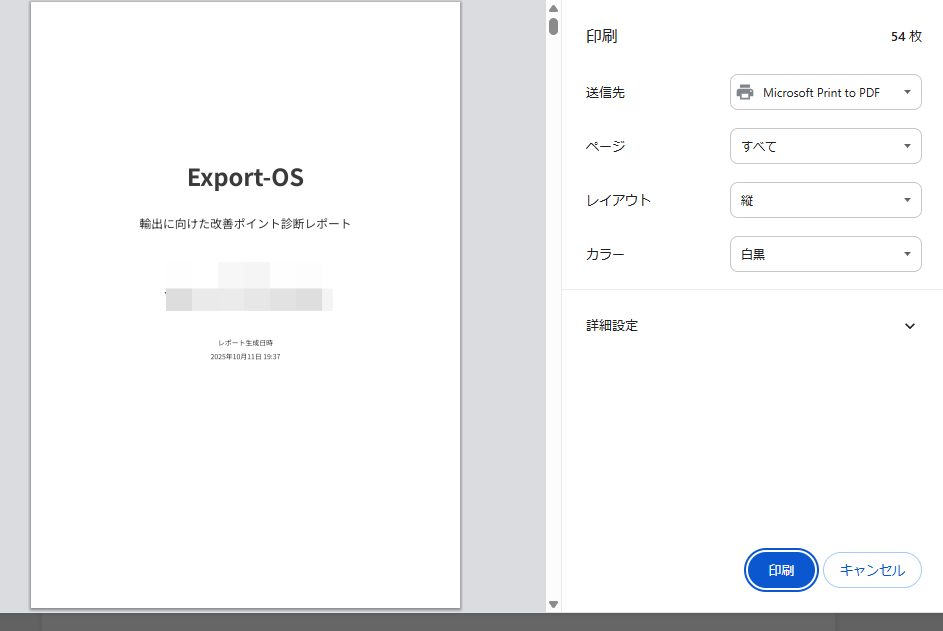Open the レイアウト dropdown showing 縦
Image resolution: width=943 pixels, height=631 pixels.
[x=825, y=200]
